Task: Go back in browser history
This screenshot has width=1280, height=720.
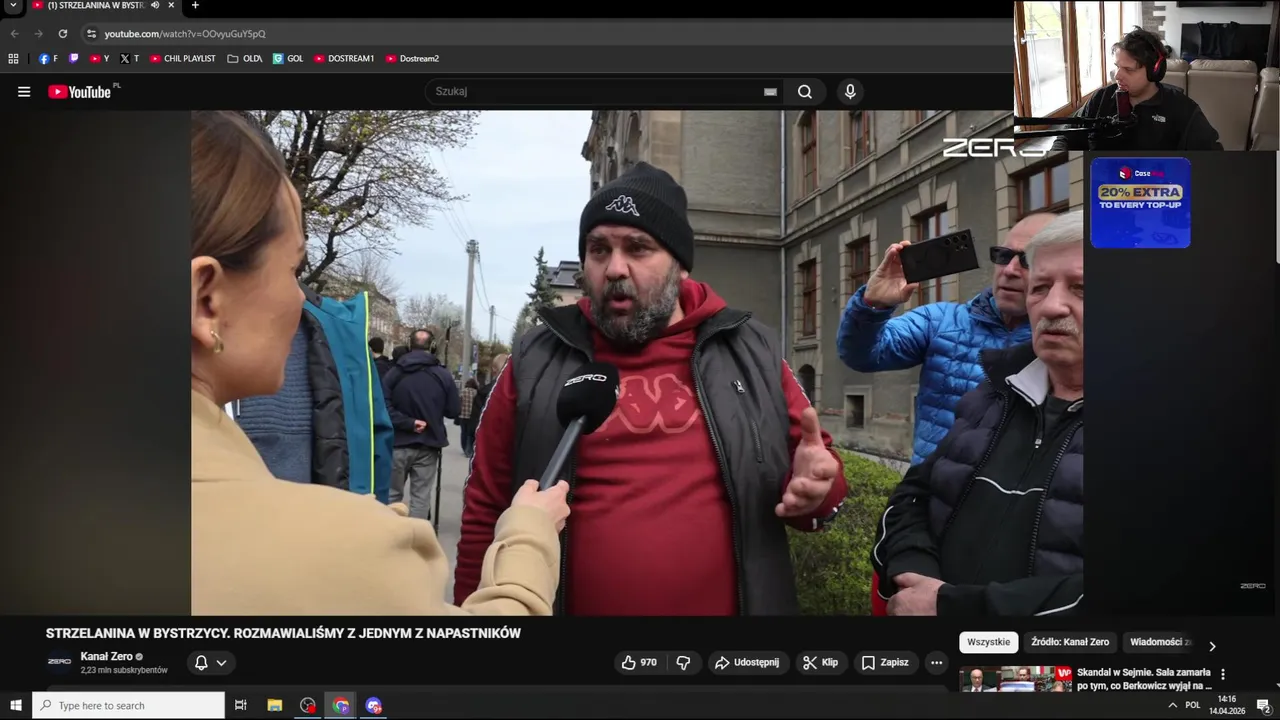Action: tap(14, 33)
